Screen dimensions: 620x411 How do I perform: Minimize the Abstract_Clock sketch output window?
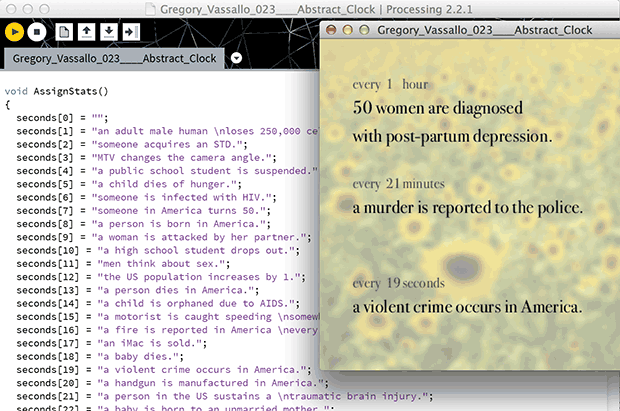tap(347, 30)
